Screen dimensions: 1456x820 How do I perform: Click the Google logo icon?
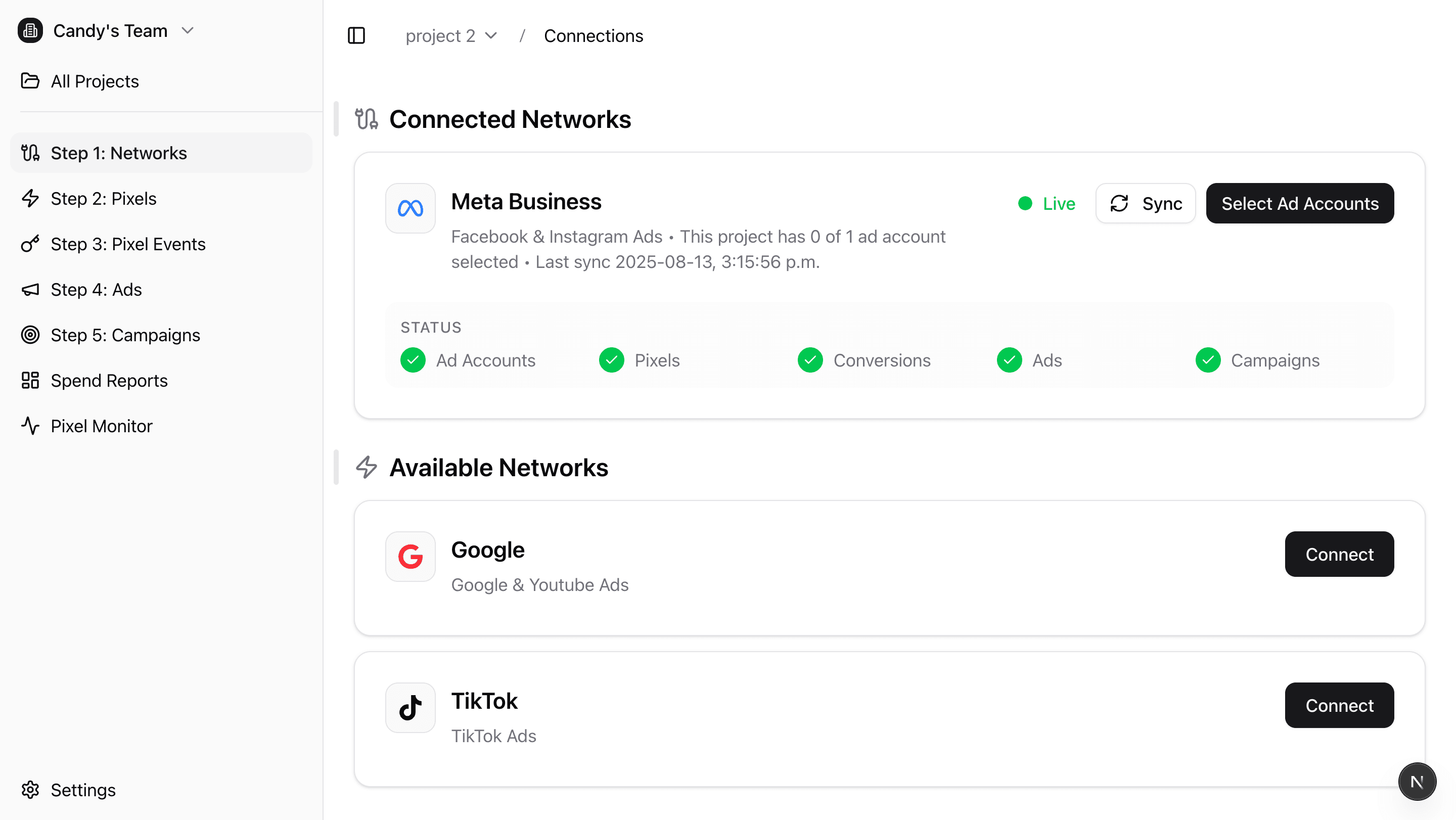[x=411, y=556]
